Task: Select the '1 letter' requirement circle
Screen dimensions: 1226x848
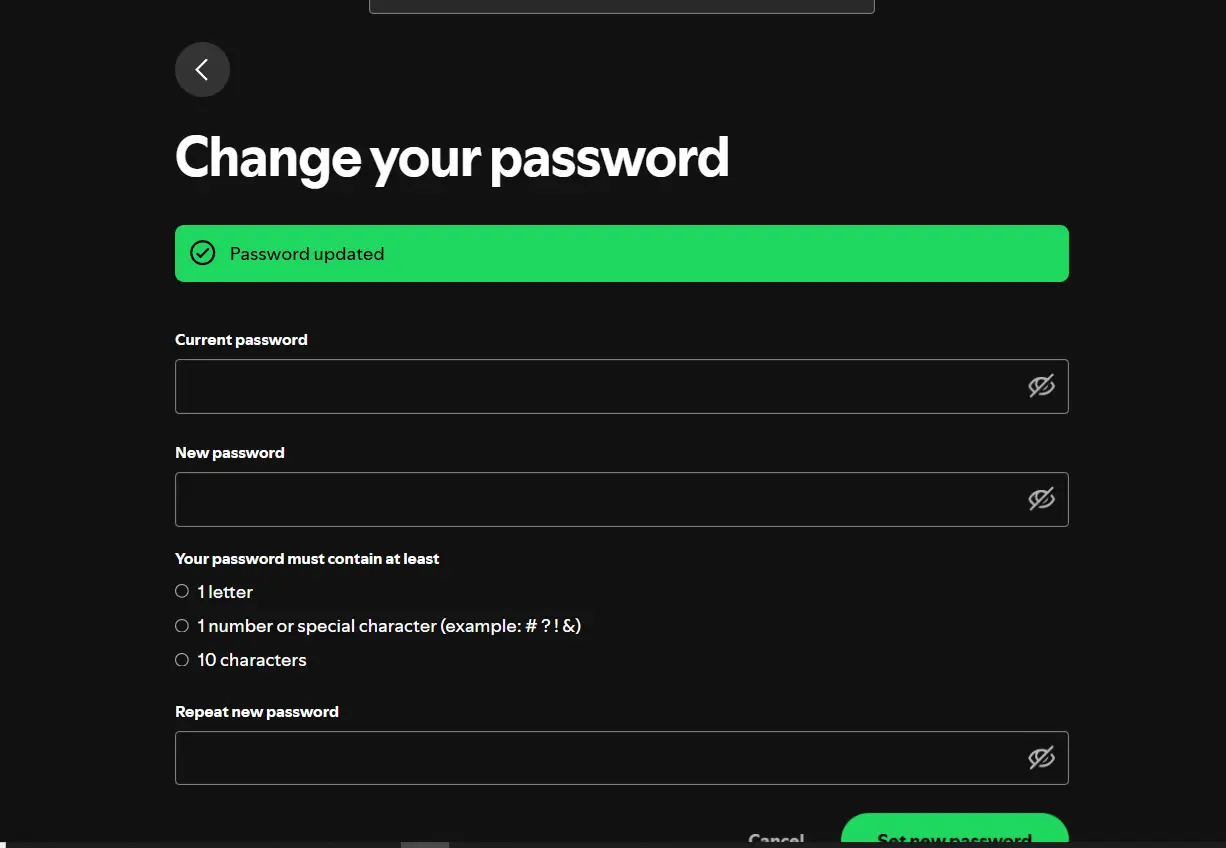Action: pos(182,591)
